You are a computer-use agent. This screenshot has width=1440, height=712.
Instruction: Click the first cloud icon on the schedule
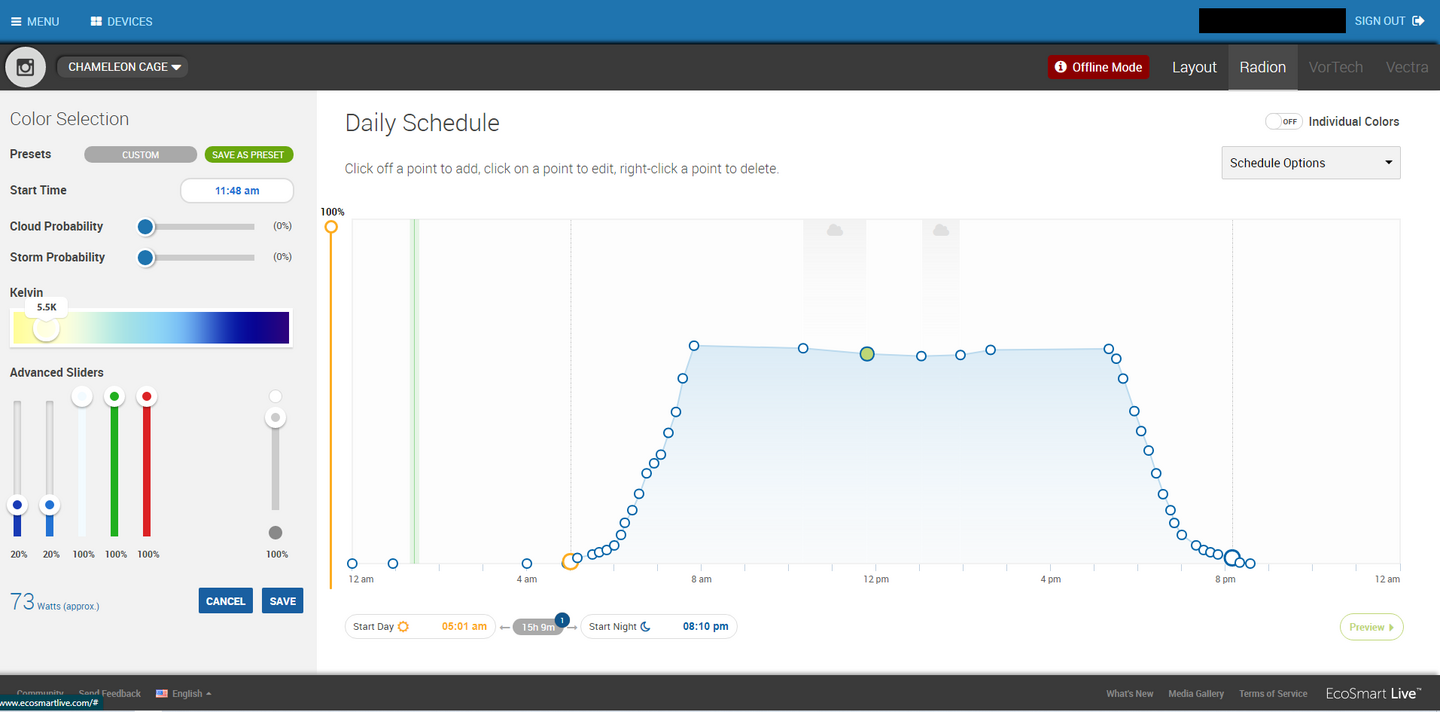pyautogui.click(x=834, y=231)
